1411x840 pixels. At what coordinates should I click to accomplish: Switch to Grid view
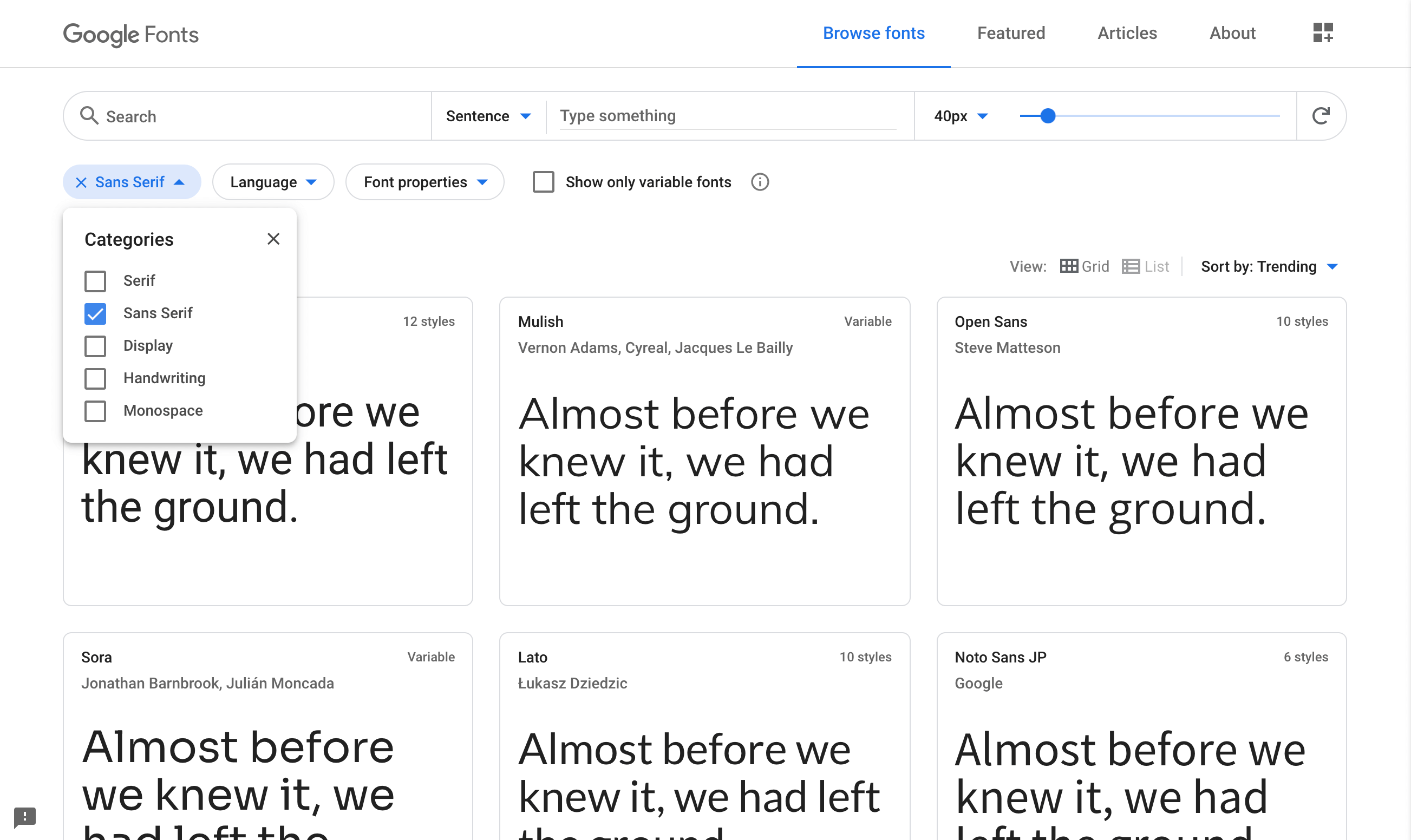1084,267
